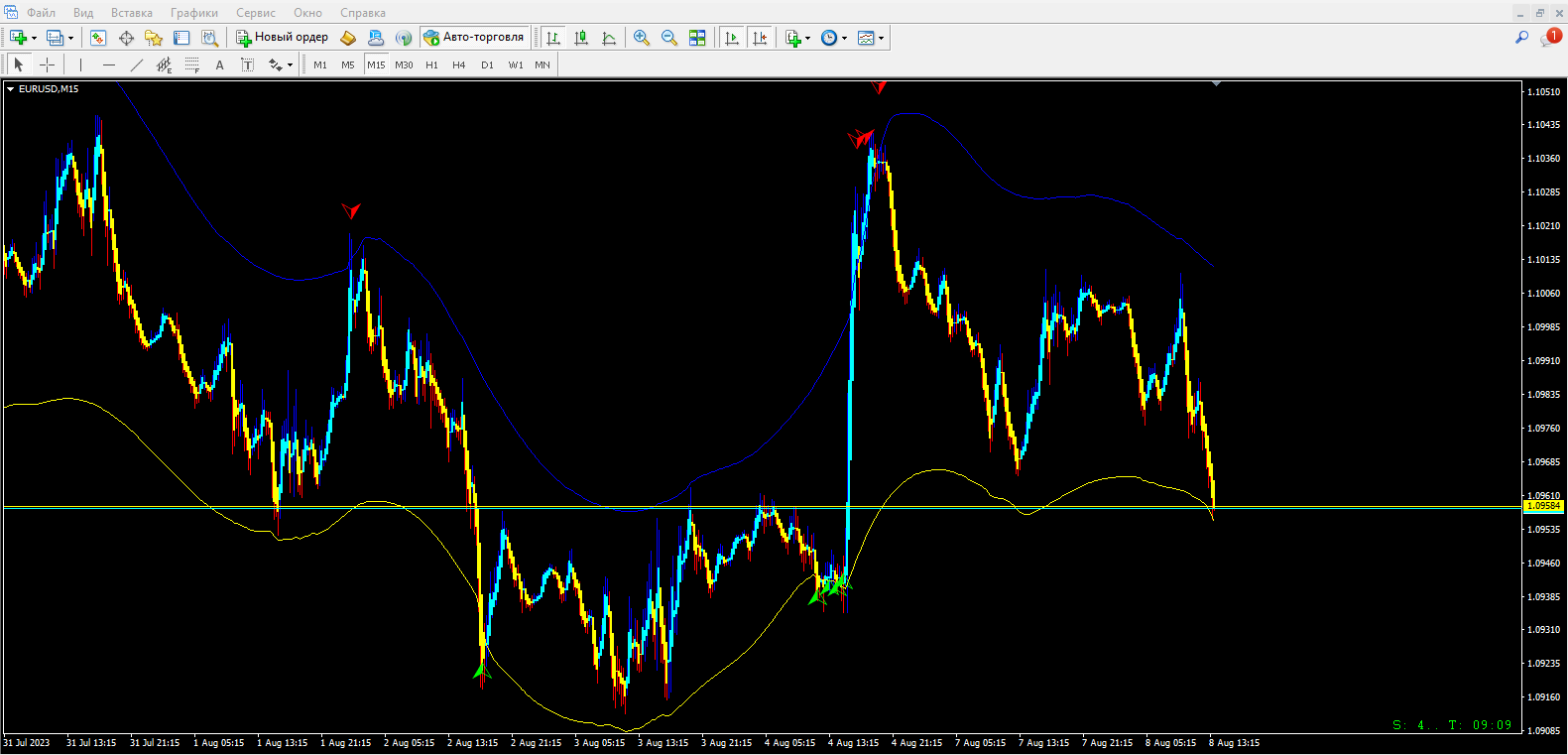Open the search magnifier icon at top right

[1521, 38]
